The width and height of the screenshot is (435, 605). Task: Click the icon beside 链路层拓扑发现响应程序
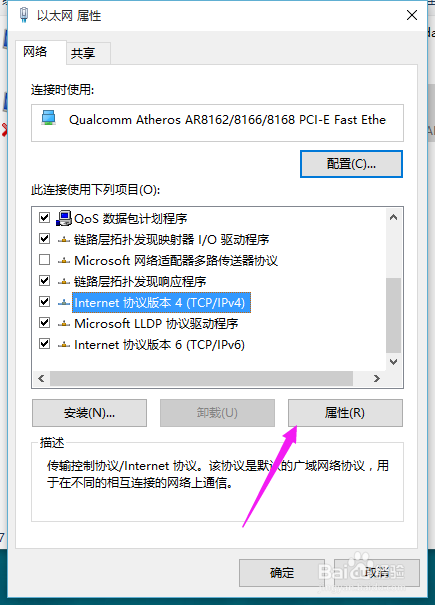point(64,282)
